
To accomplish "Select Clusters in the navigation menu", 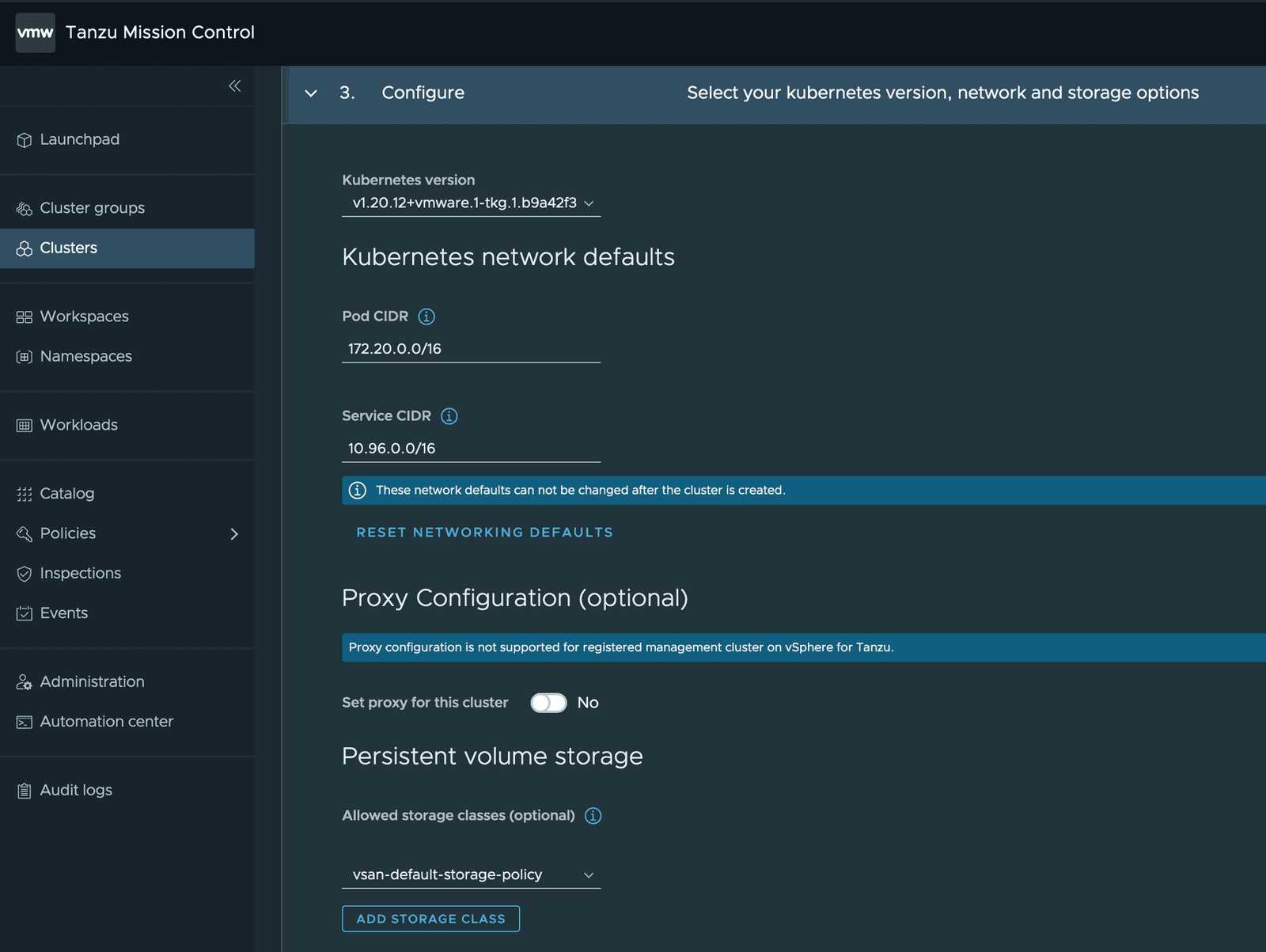I will (69, 248).
